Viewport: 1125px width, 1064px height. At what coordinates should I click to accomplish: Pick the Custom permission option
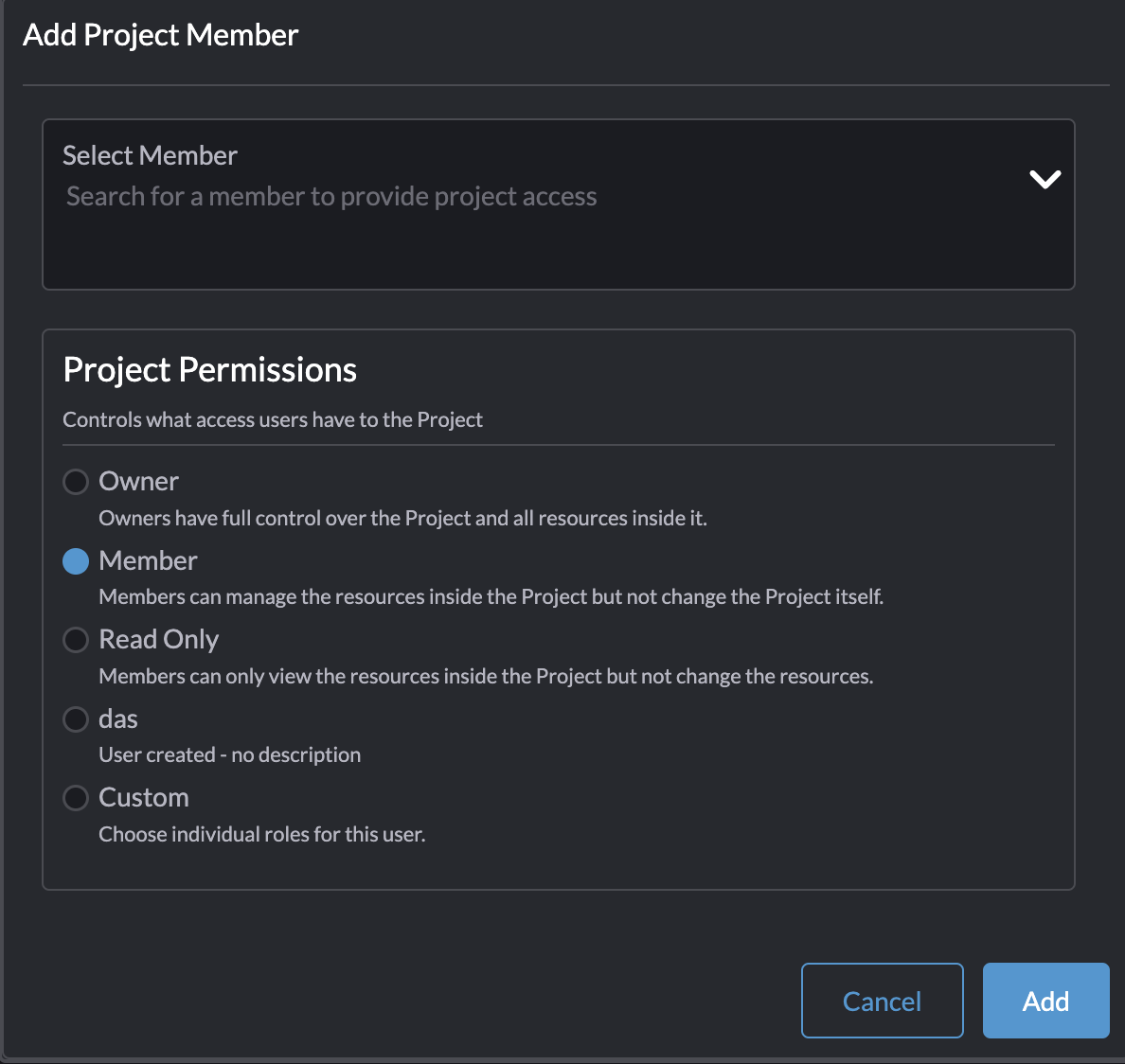[x=76, y=797]
